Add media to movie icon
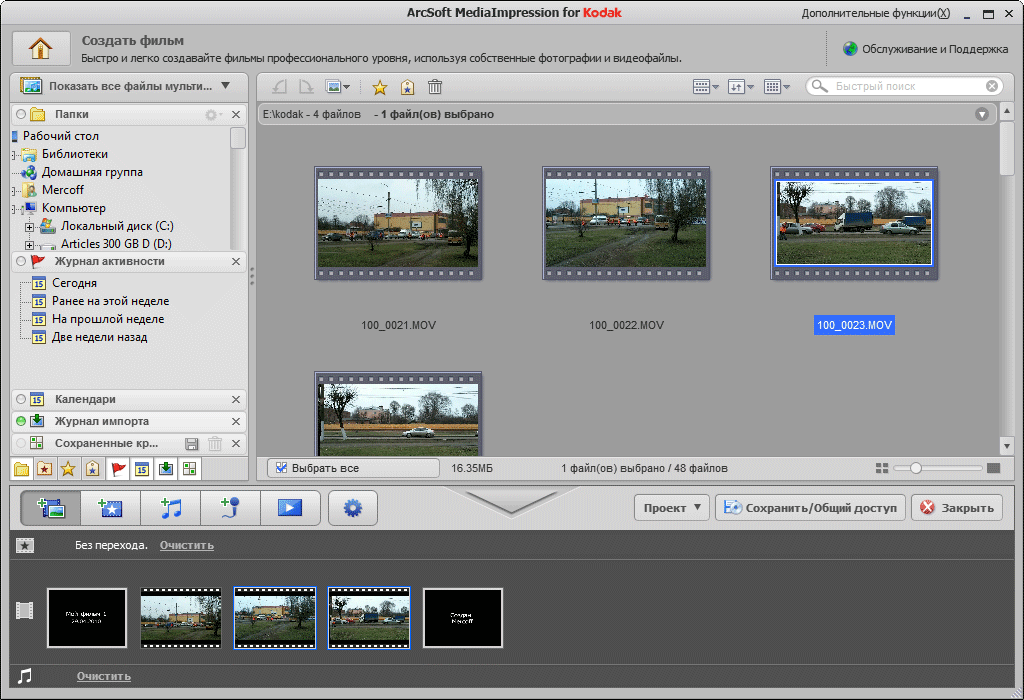This screenshot has height=700, width=1024. [x=51, y=508]
